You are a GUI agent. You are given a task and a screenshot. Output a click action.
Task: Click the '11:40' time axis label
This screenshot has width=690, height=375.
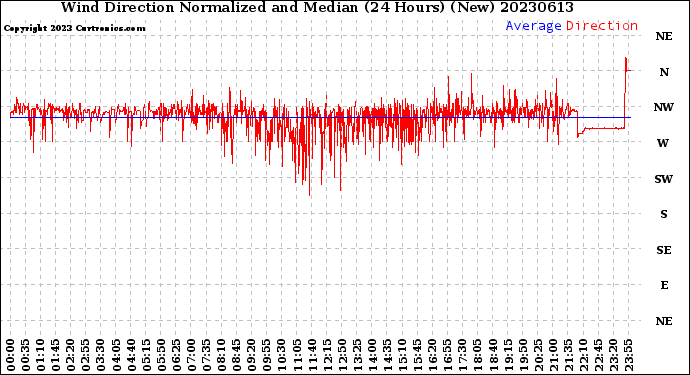[312, 355]
